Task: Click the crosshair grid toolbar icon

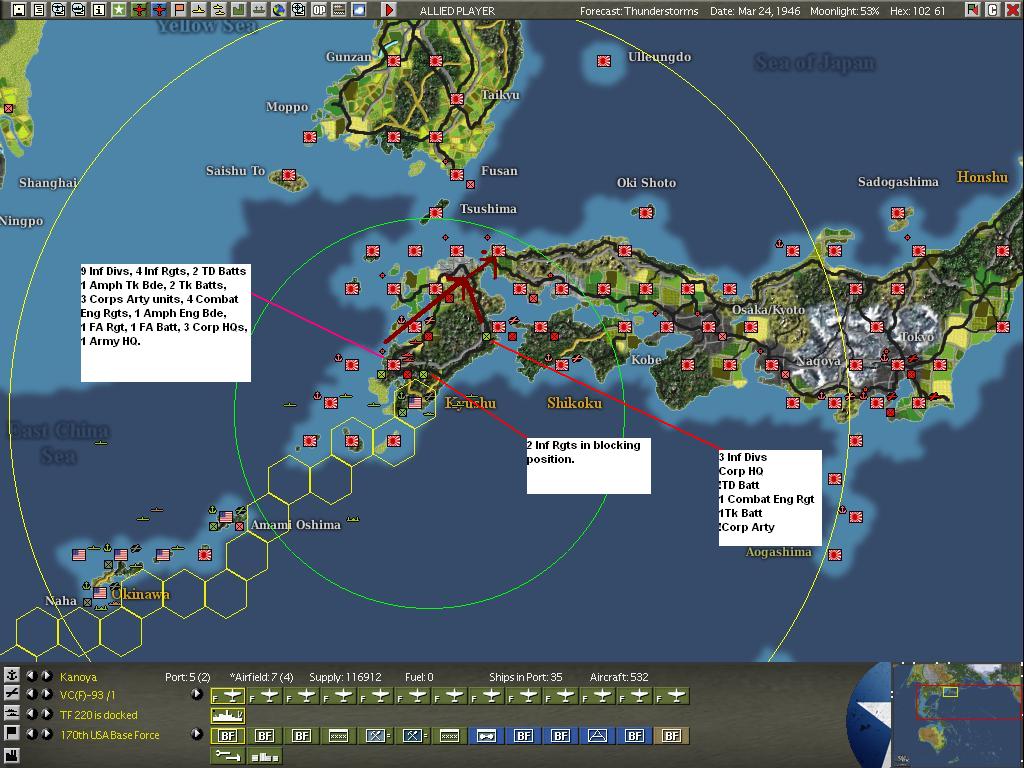Action: (298, 10)
